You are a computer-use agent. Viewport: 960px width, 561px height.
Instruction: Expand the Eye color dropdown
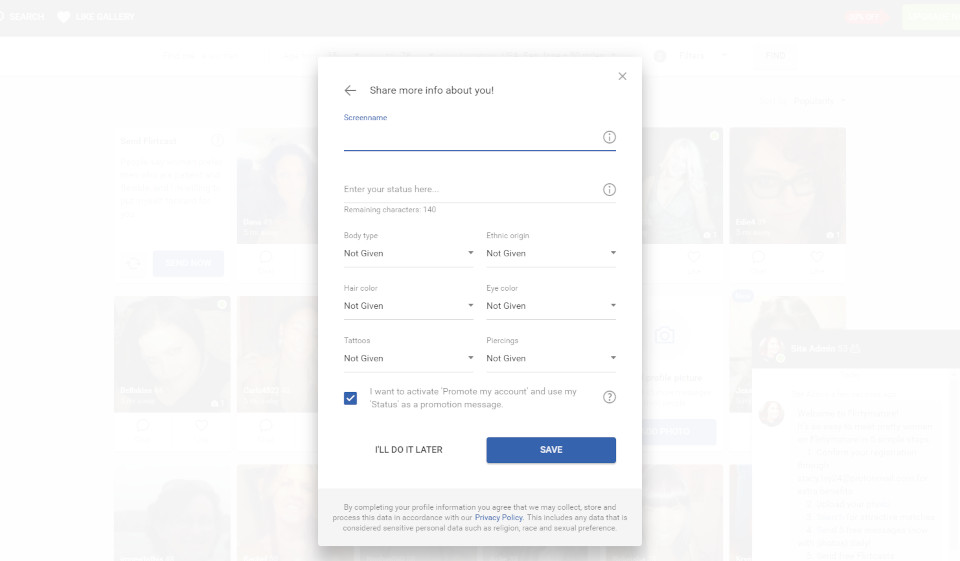pyautogui.click(x=550, y=306)
